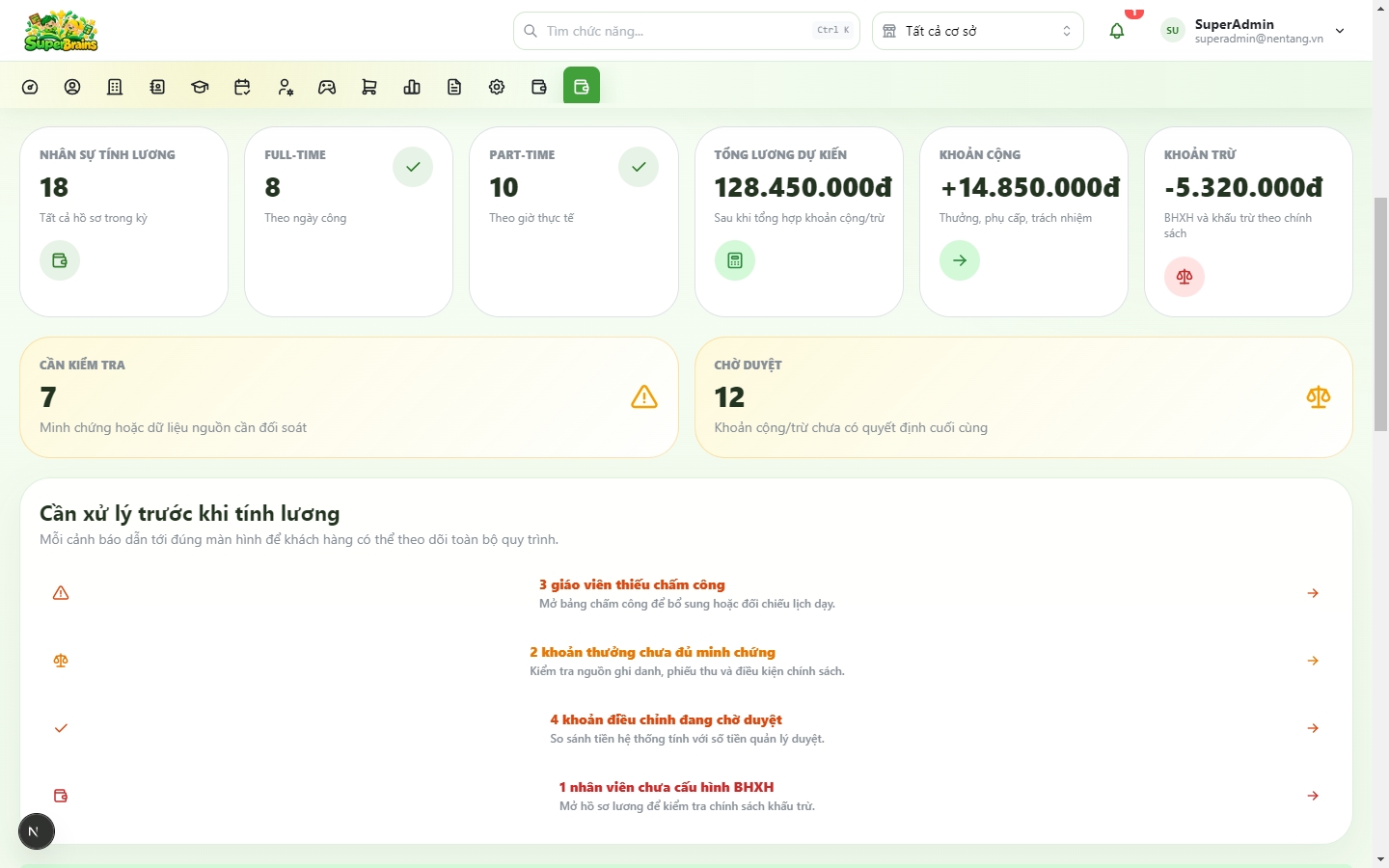Open '3 giáo viên thiếu chấm công' alert
1389x868 pixels.
(x=687, y=593)
